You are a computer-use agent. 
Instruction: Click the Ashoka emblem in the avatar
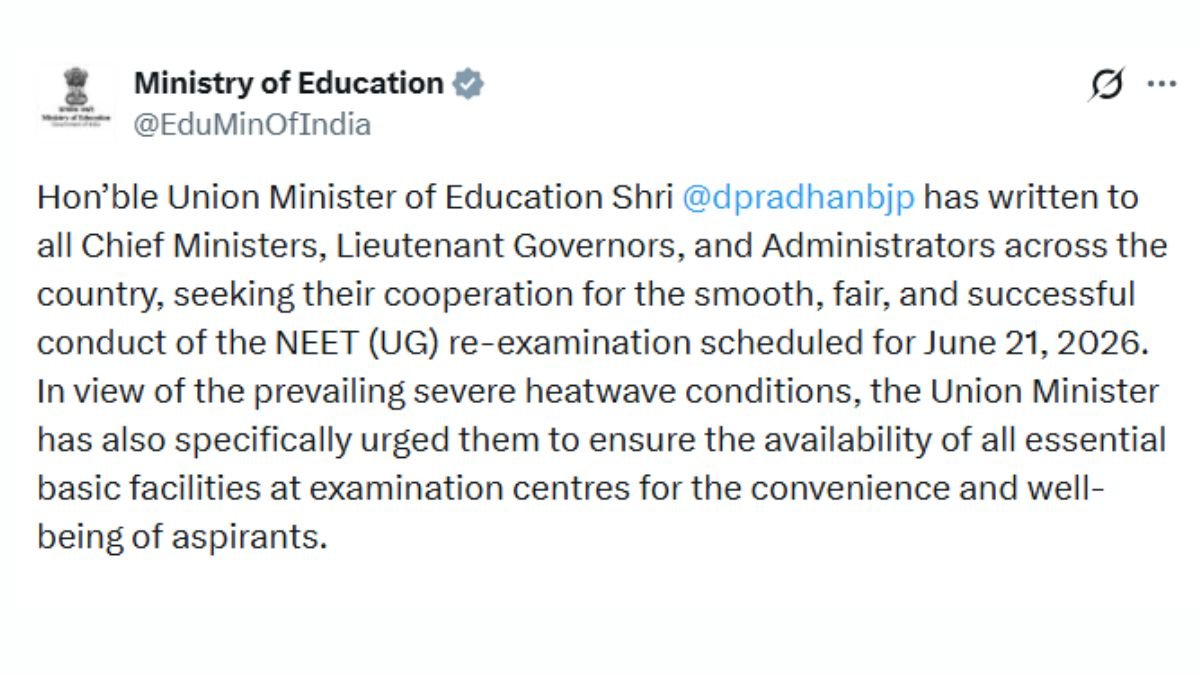click(76, 83)
